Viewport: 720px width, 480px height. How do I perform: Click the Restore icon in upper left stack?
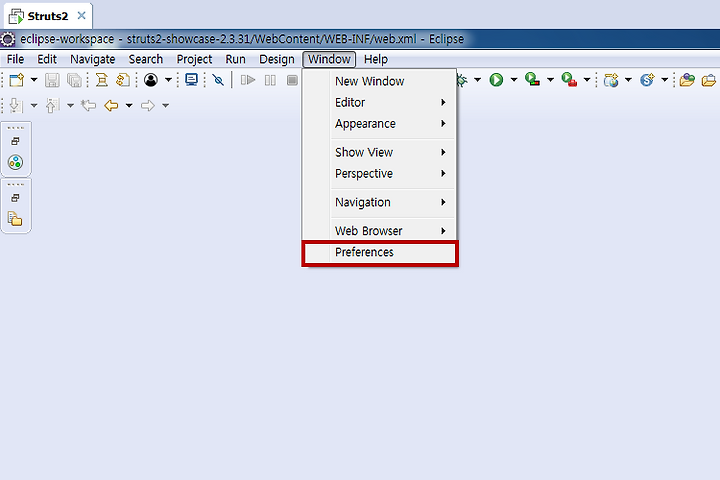pyautogui.click(x=15, y=141)
